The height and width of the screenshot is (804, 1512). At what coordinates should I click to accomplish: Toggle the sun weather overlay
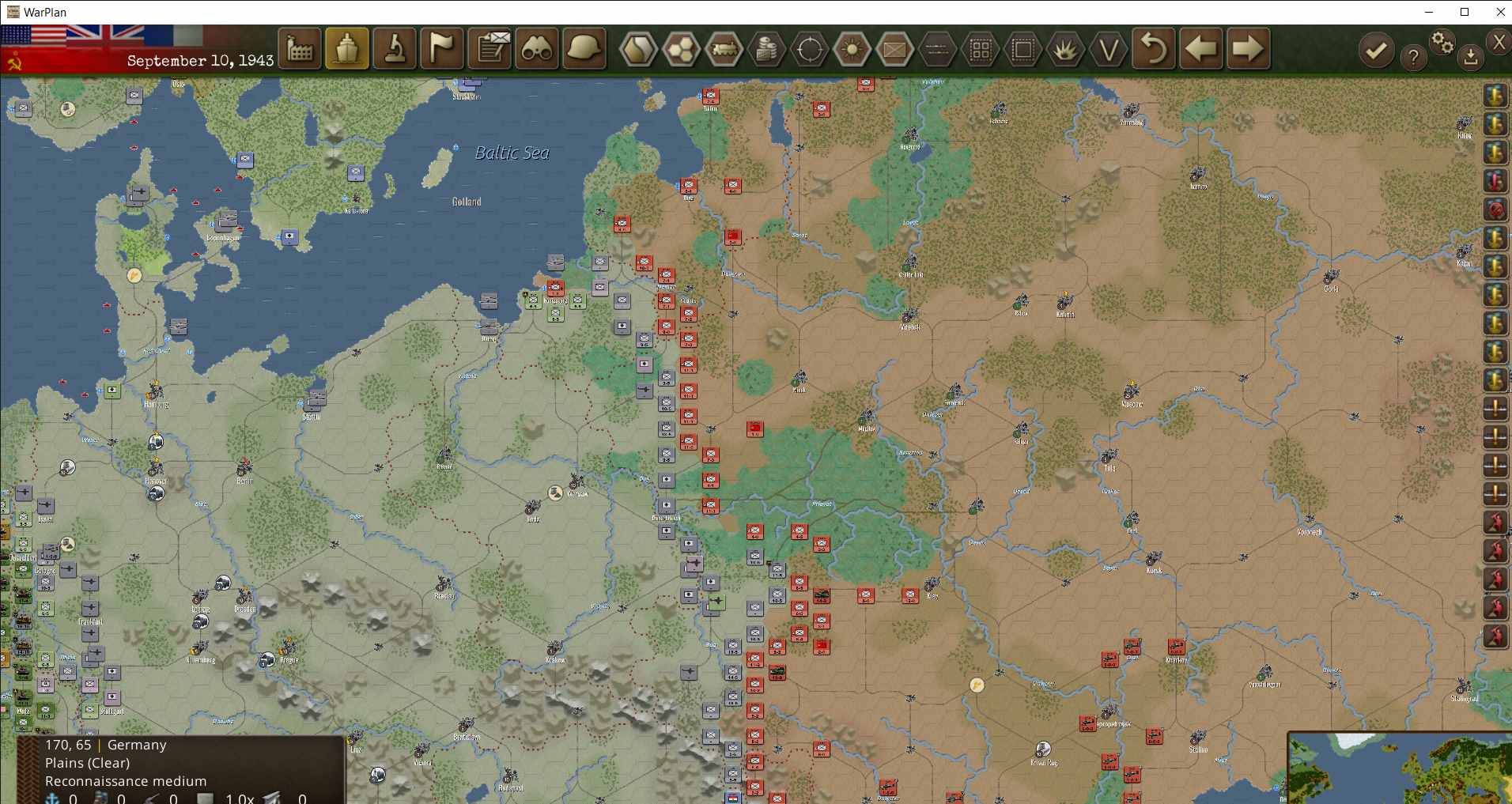(852, 50)
